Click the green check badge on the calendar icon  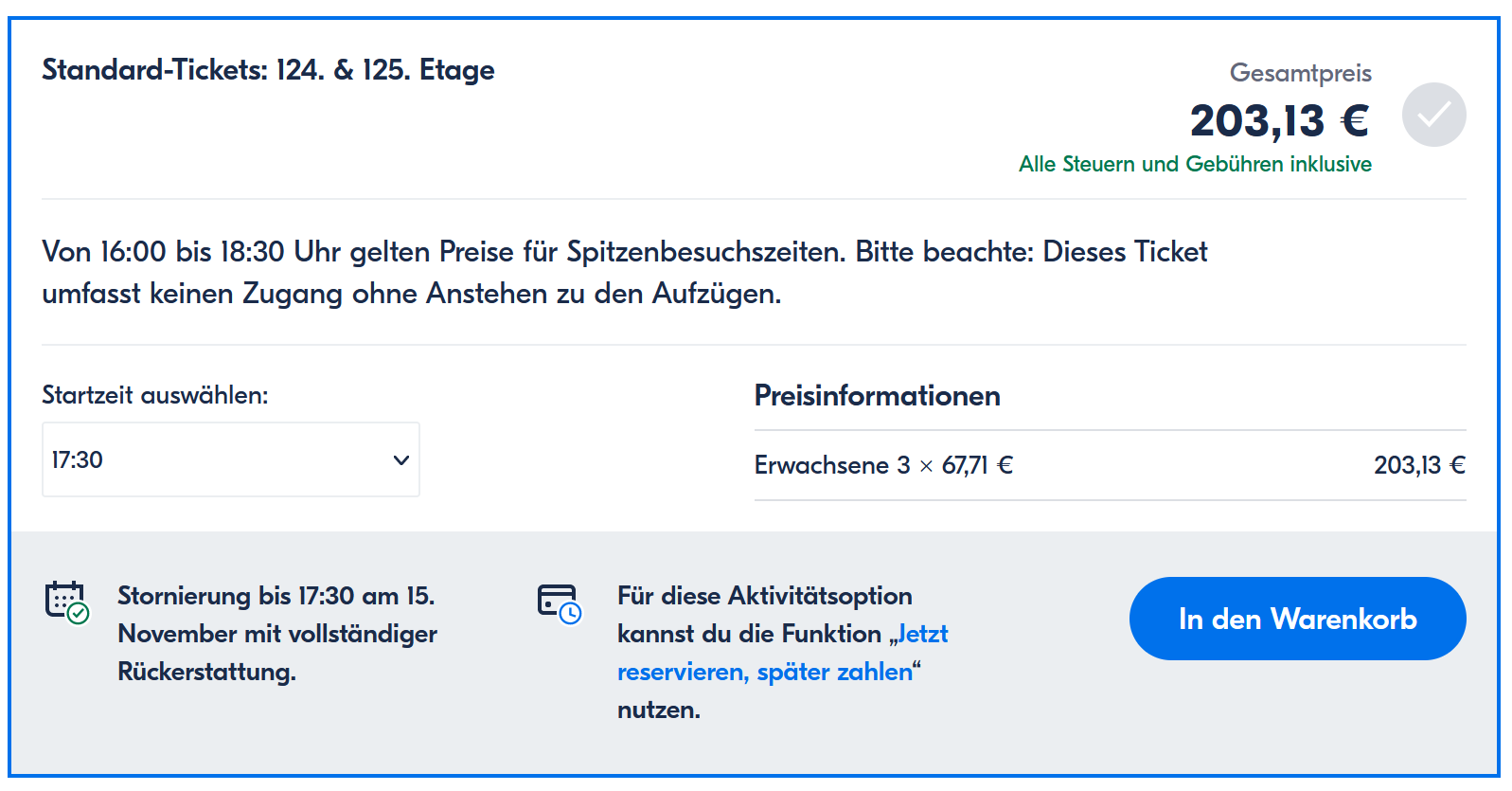click(x=79, y=614)
